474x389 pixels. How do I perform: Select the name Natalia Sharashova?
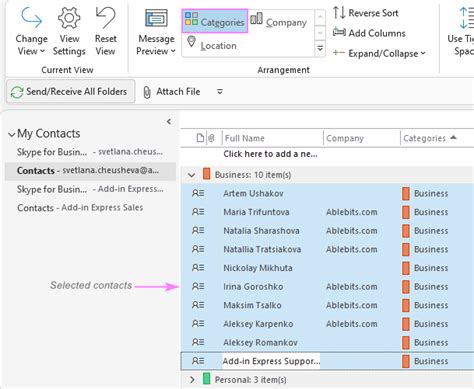coord(261,231)
